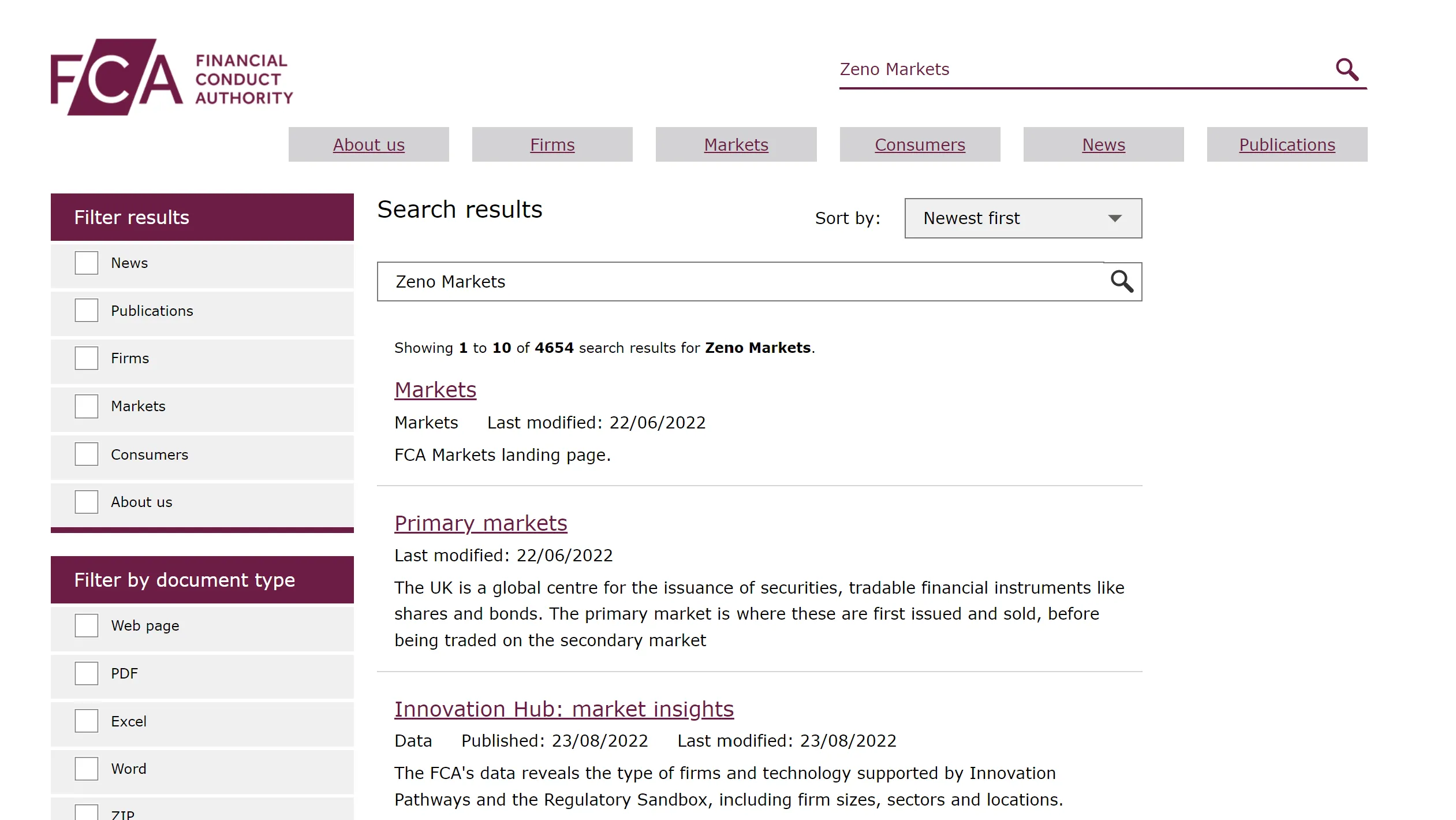1456x820 pixels.
Task: Click the 'Sort by:' label
Action: (x=848, y=218)
